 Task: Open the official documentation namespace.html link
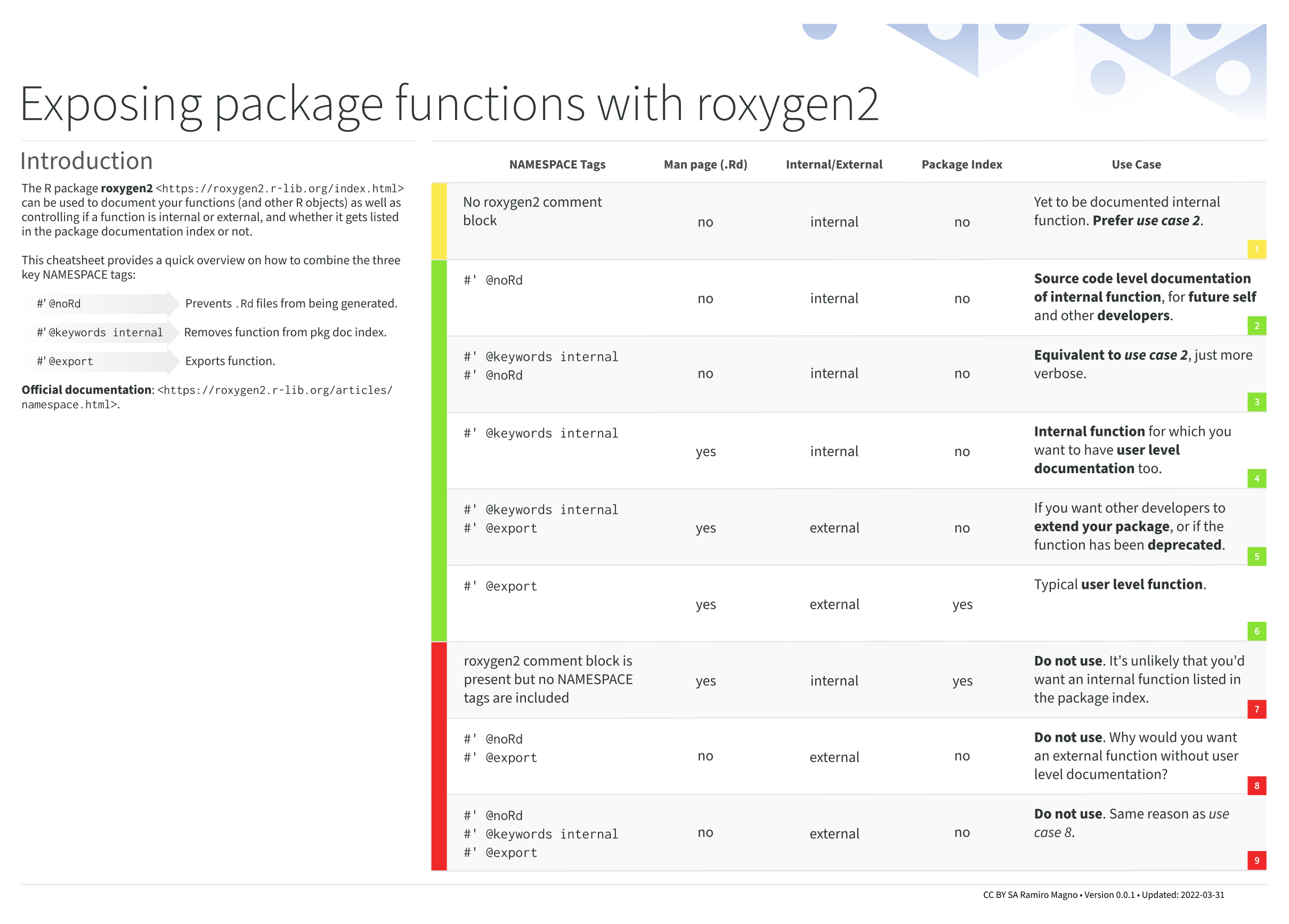[275, 391]
